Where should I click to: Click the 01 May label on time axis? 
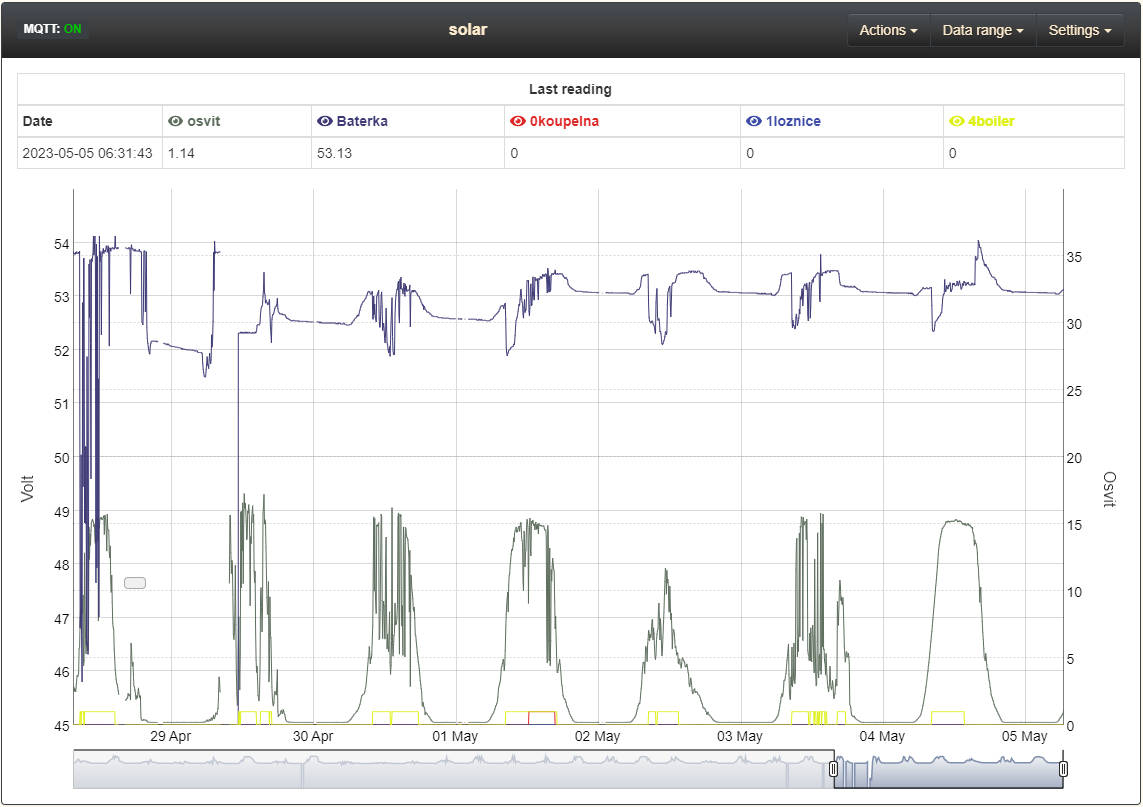[455, 736]
